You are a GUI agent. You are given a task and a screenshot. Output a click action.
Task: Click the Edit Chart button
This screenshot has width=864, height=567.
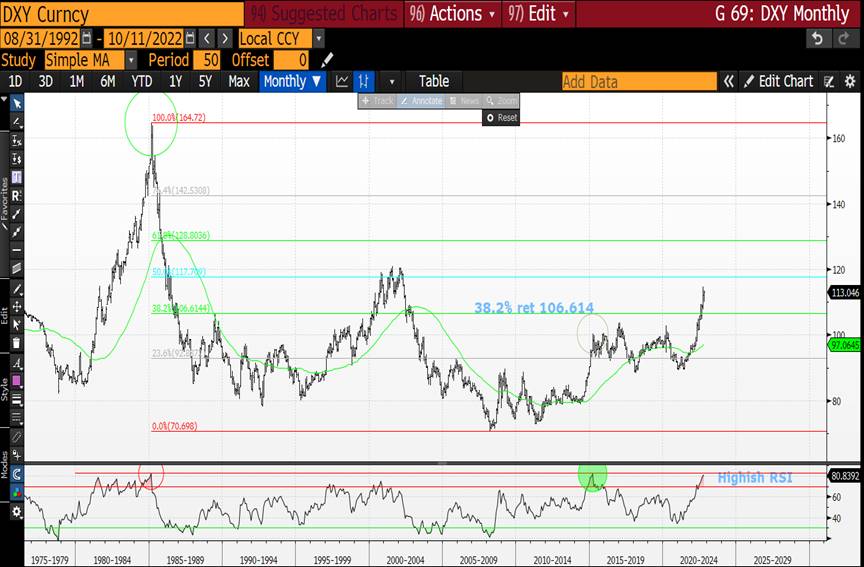[x=779, y=82]
